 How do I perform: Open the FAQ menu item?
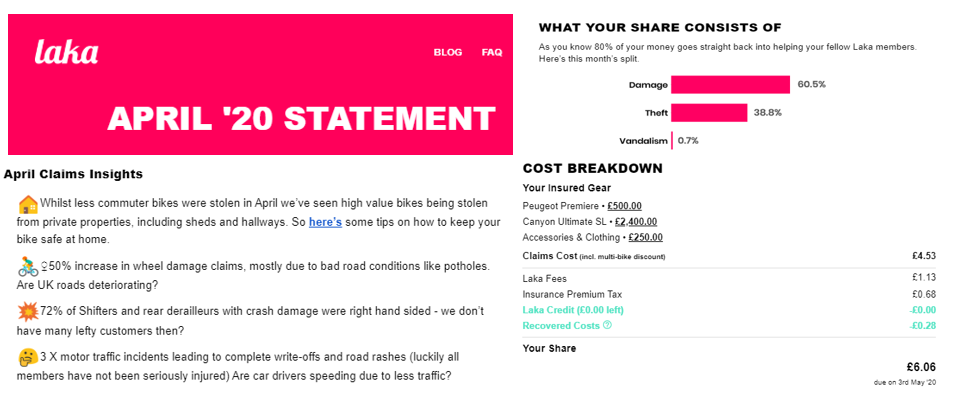click(492, 53)
